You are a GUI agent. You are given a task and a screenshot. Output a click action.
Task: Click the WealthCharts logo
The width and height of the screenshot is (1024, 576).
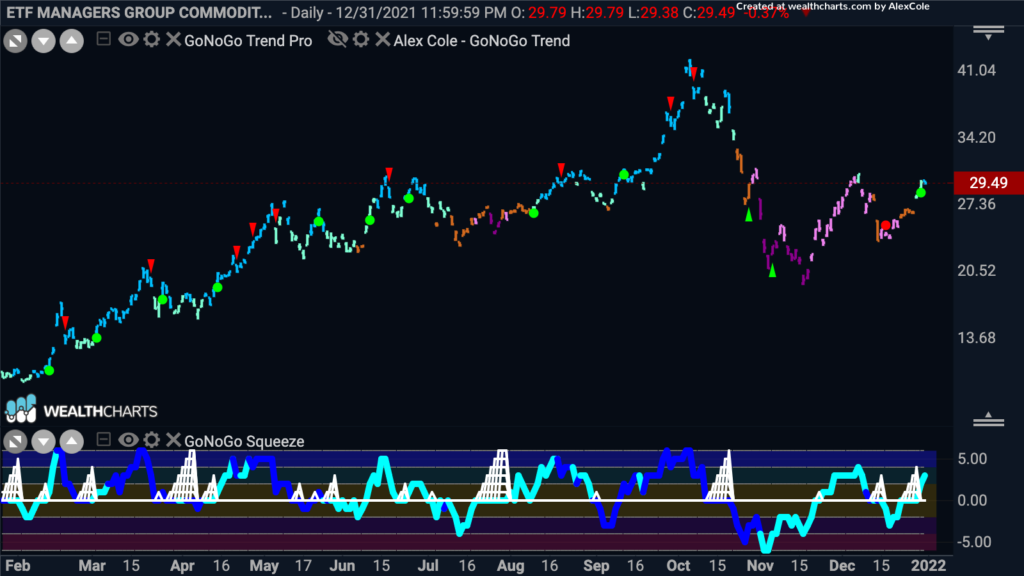tap(82, 410)
